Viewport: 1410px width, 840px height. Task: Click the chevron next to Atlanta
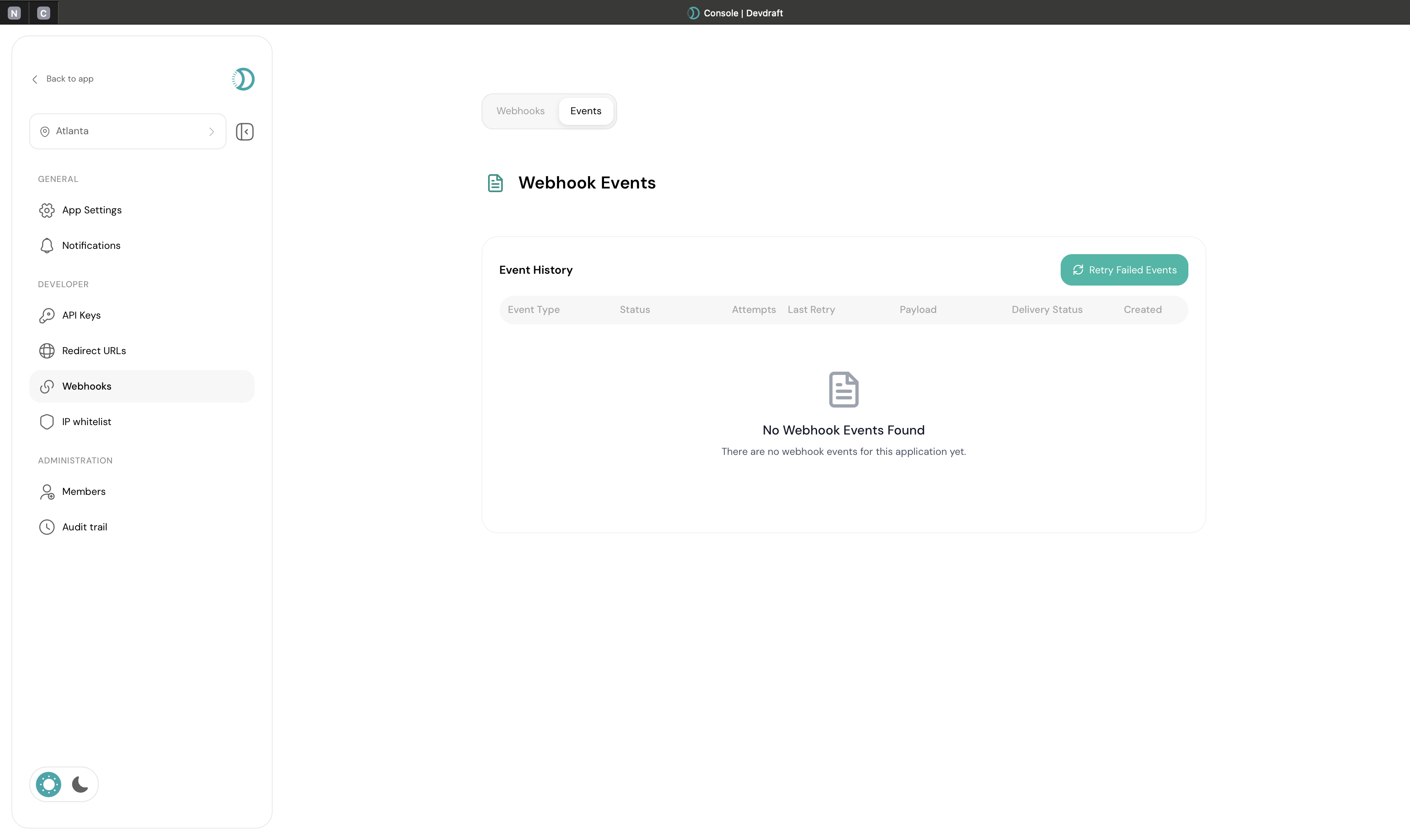pos(212,131)
